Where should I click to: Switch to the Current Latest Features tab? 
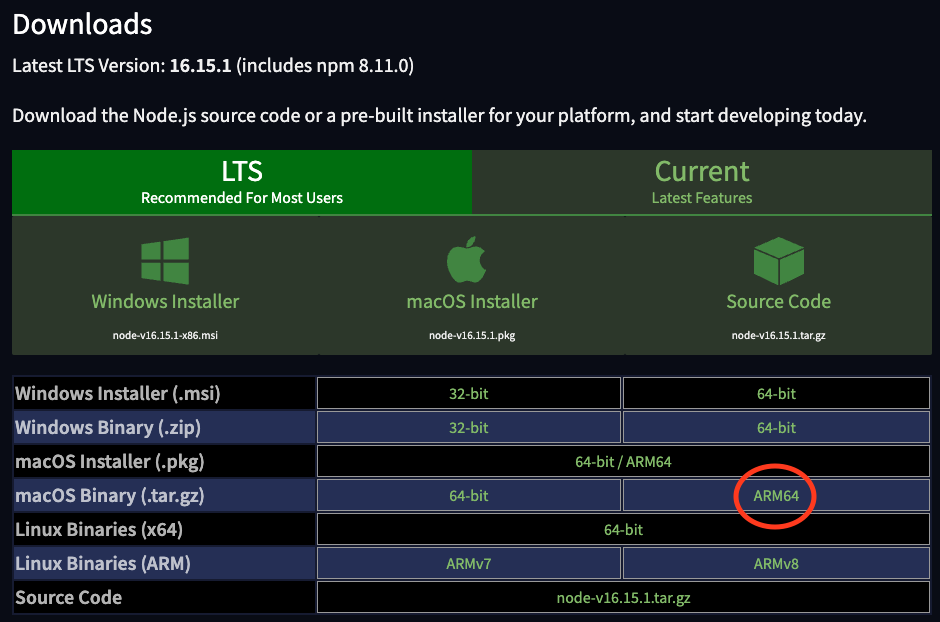(x=702, y=181)
